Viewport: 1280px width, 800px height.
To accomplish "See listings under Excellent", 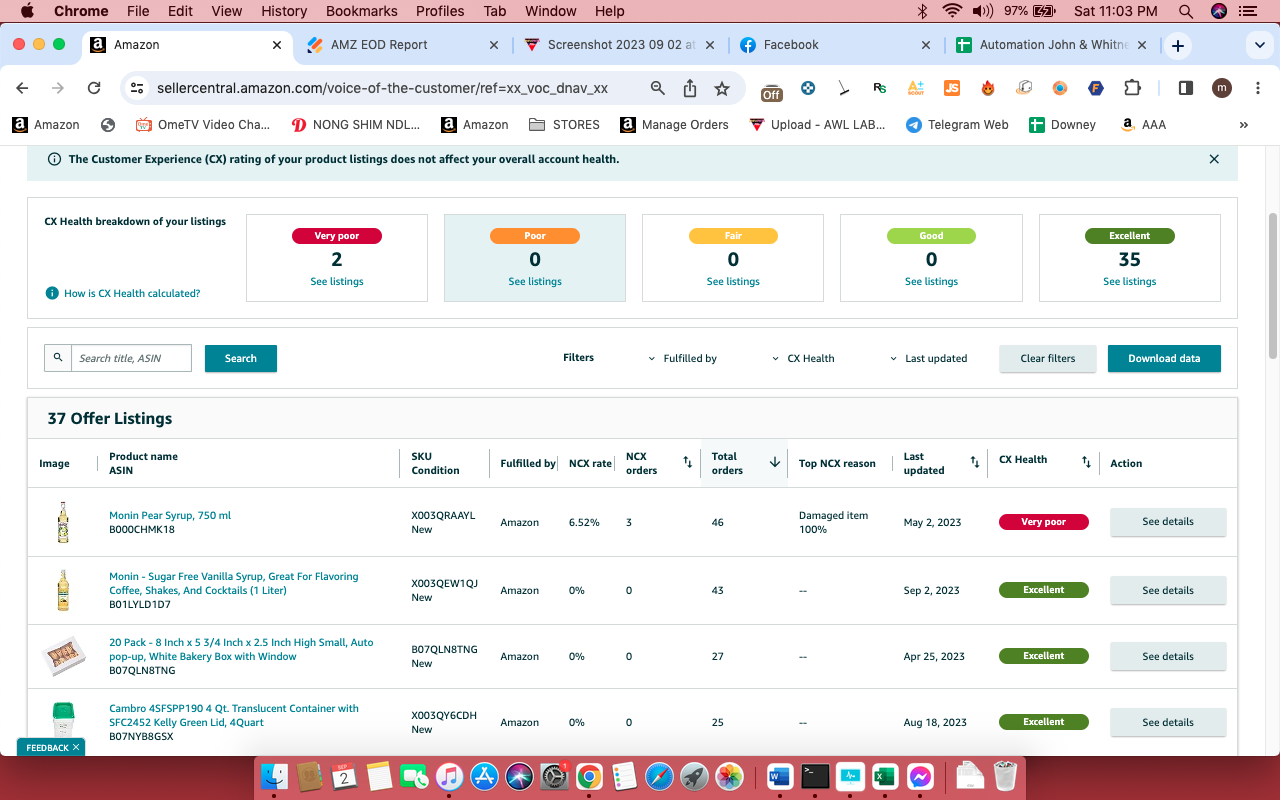I will [x=1130, y=282].
